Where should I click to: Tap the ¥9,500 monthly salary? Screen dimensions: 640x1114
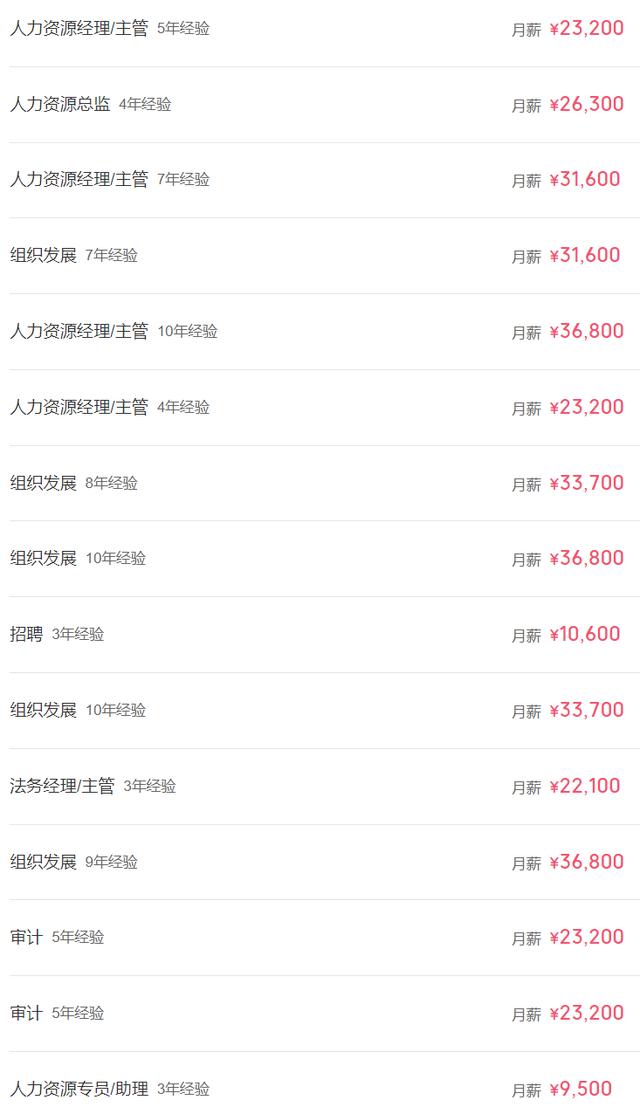[x=580, y=1089]
